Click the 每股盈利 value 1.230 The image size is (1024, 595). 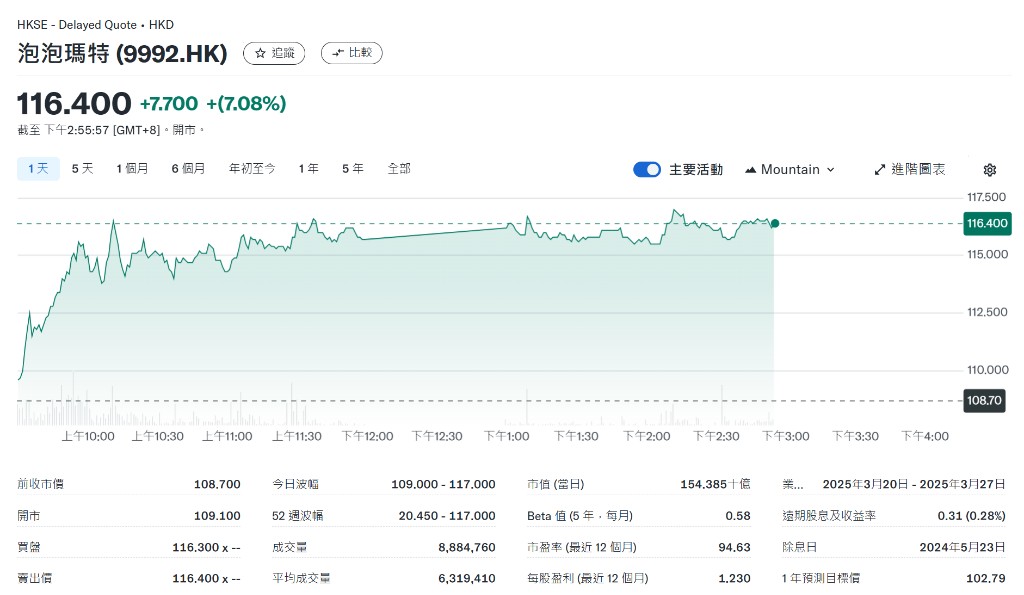pos(735,578)
